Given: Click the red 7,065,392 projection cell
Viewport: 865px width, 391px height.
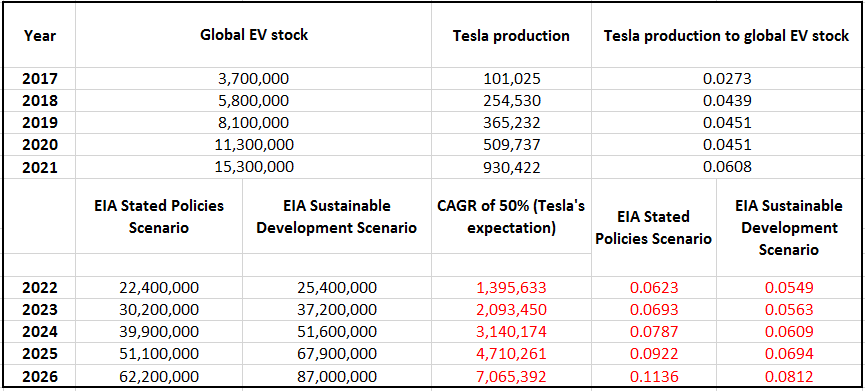Looking at the screenshot, I should 511,376.
